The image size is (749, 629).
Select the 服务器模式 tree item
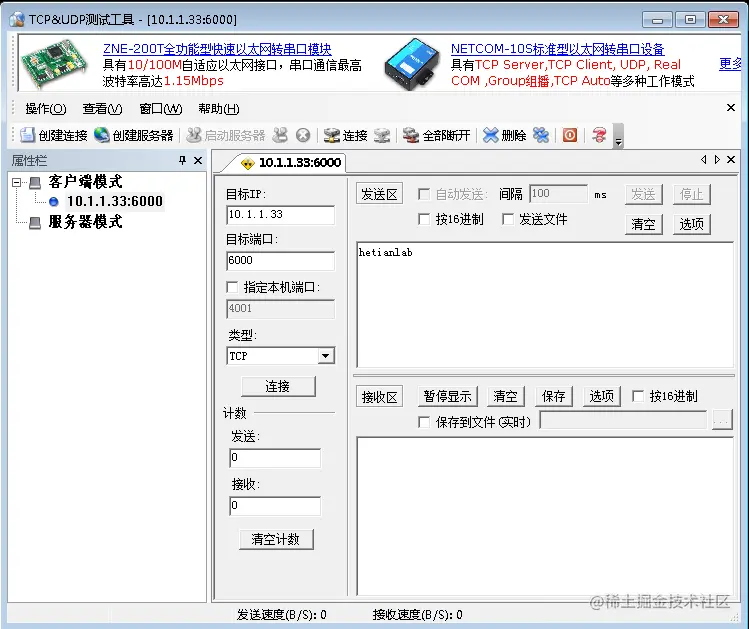(86, 222)
